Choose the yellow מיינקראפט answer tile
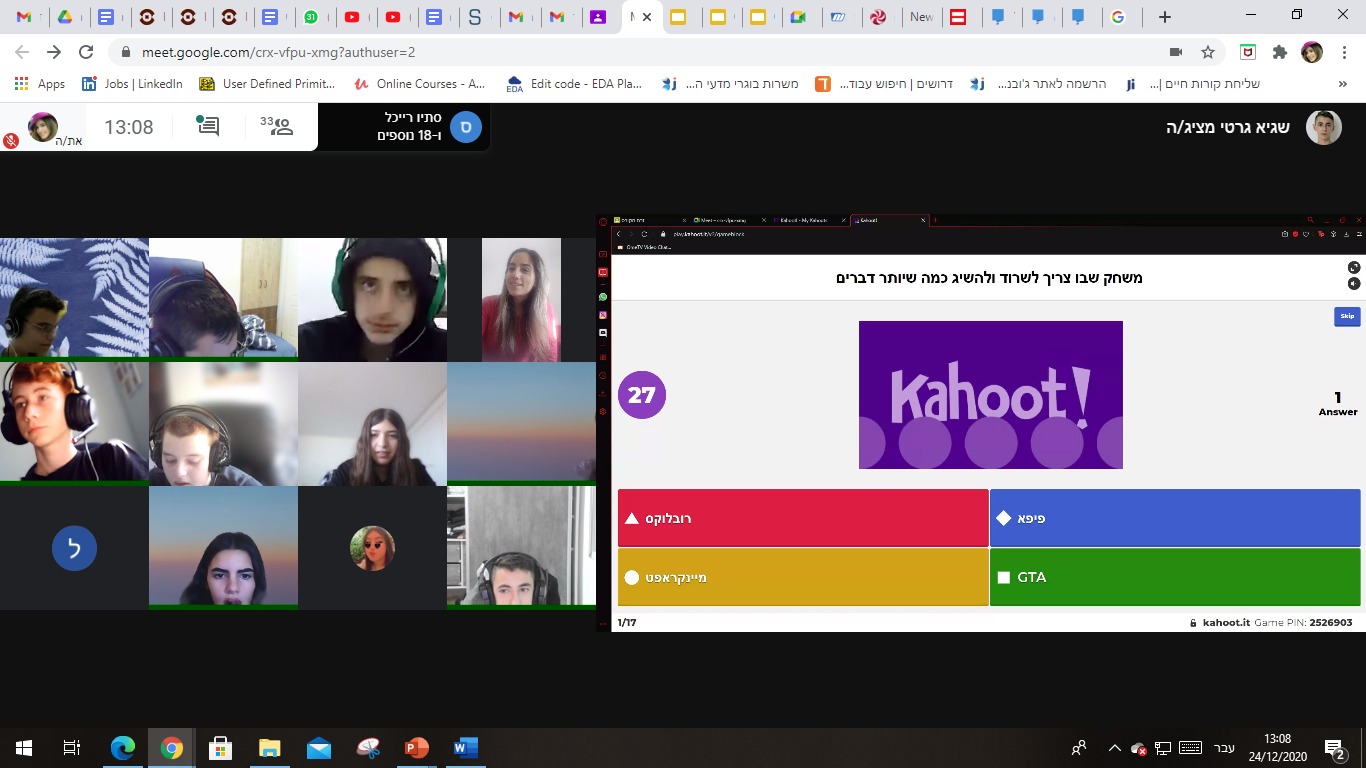Image resolution: width=1366 pixels, height=768 pixels. [x=803, y=577]
